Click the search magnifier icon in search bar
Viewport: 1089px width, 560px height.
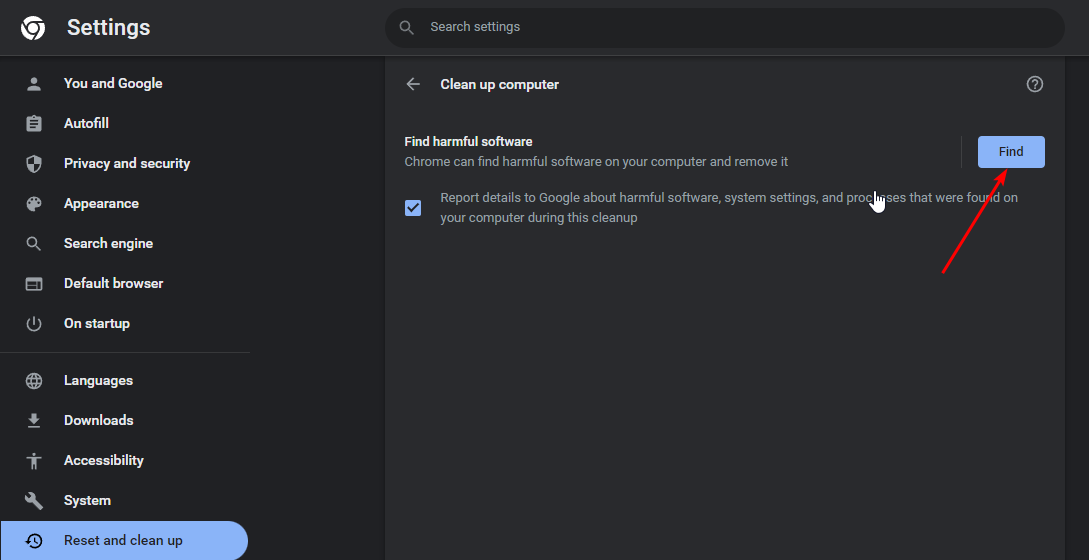coord(407,27)
